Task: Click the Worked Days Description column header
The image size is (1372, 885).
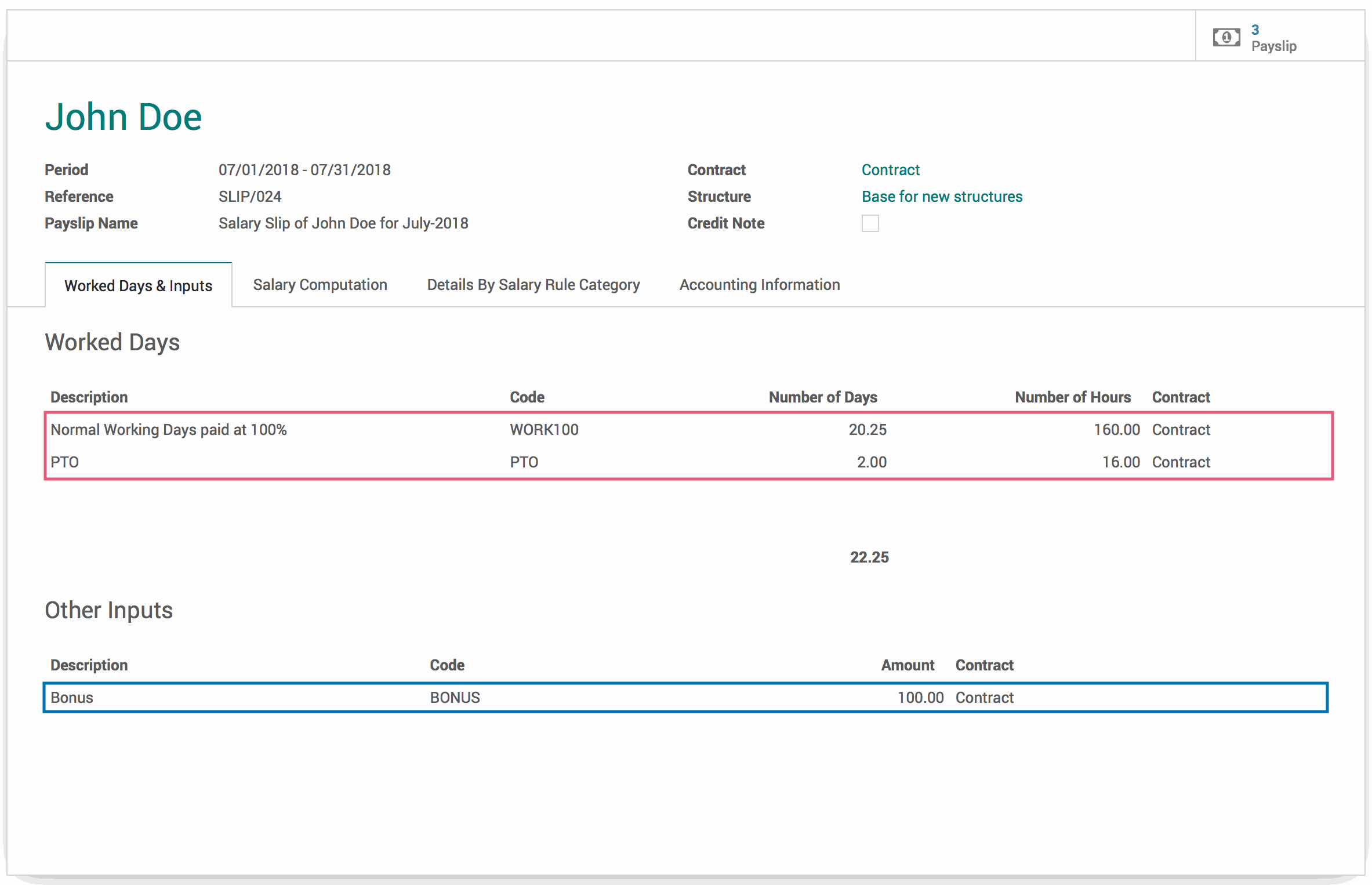Action: click(89, 397)
